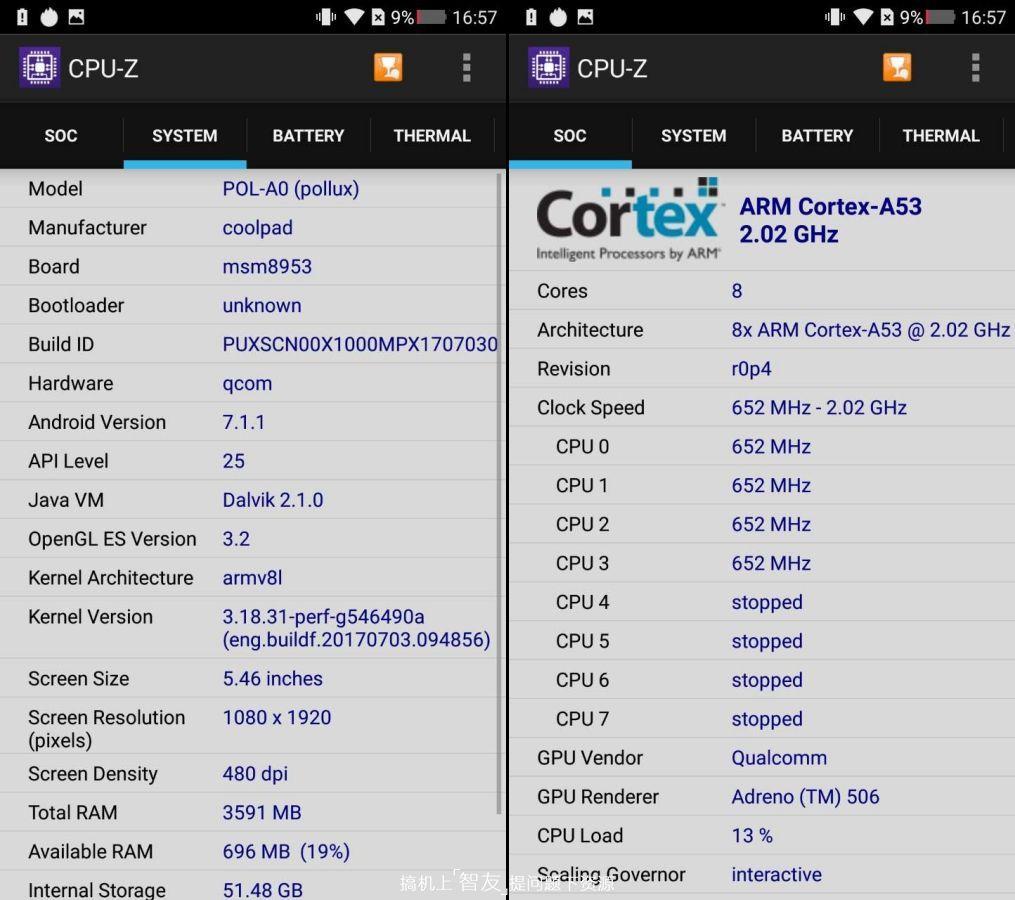
Task: Tap the '3.18.31-perf-g546490a' kernel version
Action: coord(323,616)
